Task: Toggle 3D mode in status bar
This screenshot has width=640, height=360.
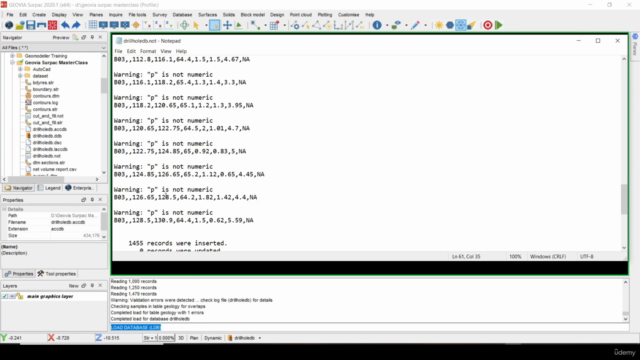Action: pos(181,338)
